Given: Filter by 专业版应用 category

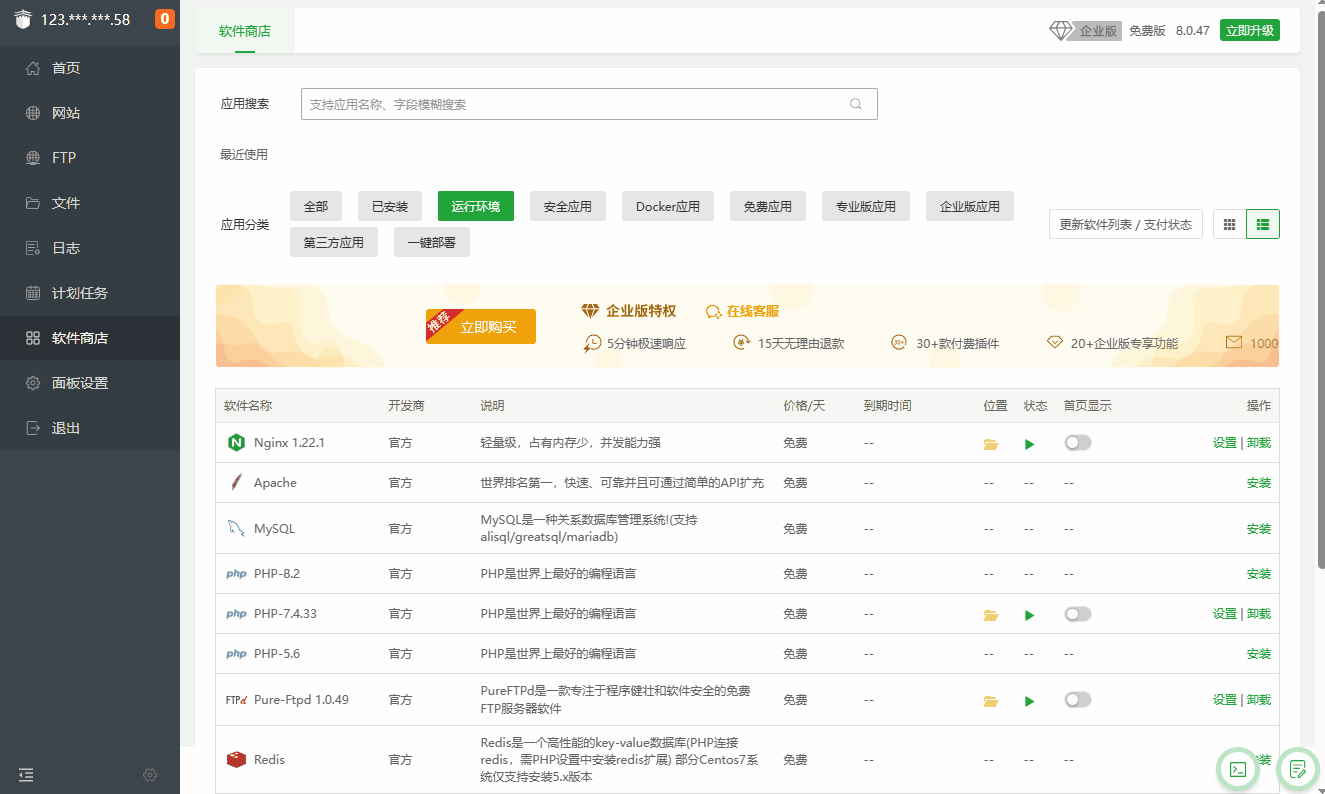Looking at the screenshot, I should pos(866,206).
